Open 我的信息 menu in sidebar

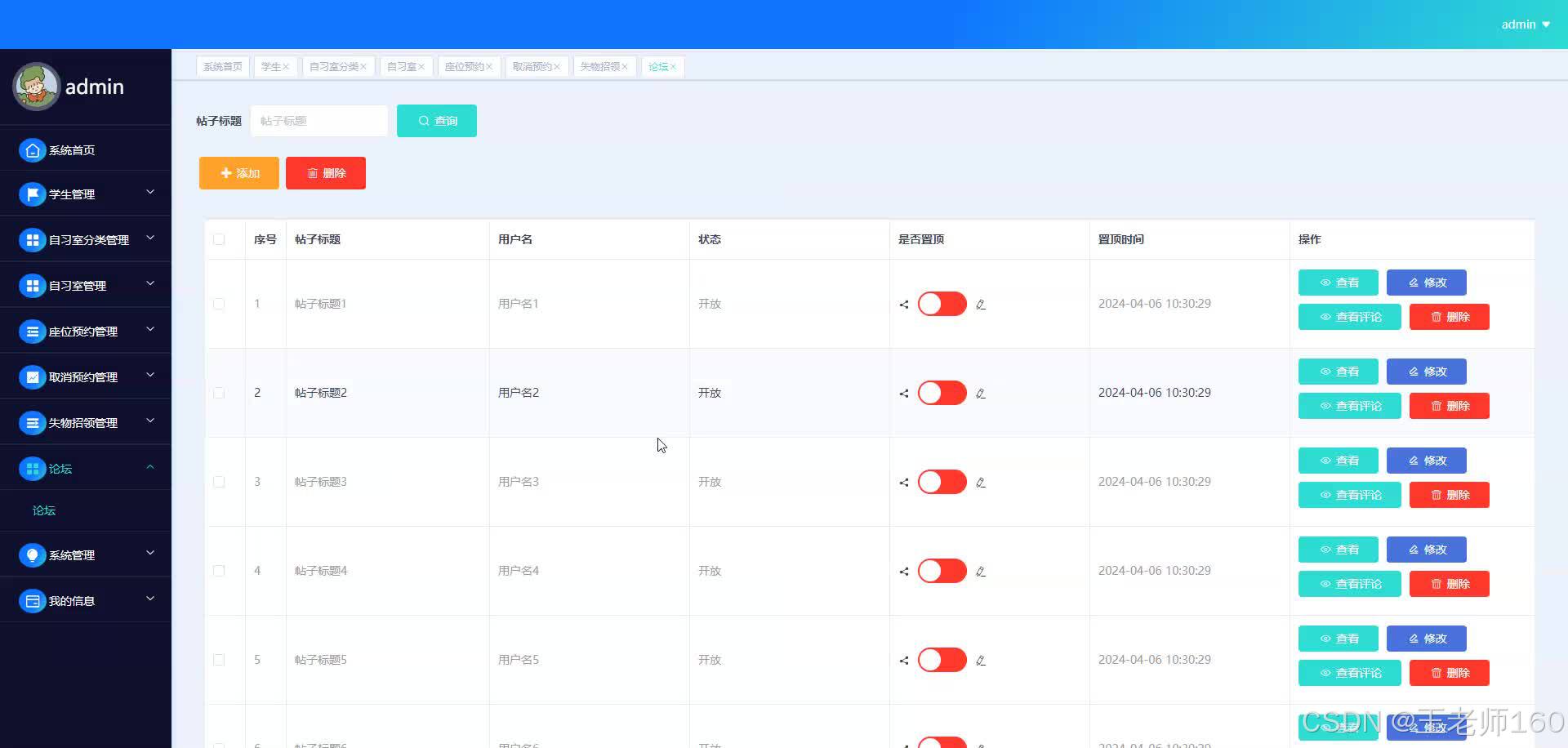click(86, 601)
